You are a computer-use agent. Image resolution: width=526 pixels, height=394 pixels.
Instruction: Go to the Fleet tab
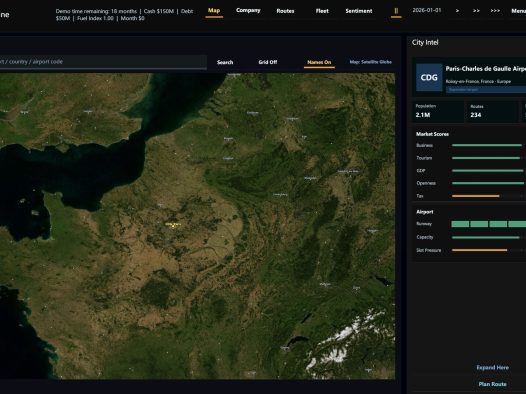click(x=322, y=11)
